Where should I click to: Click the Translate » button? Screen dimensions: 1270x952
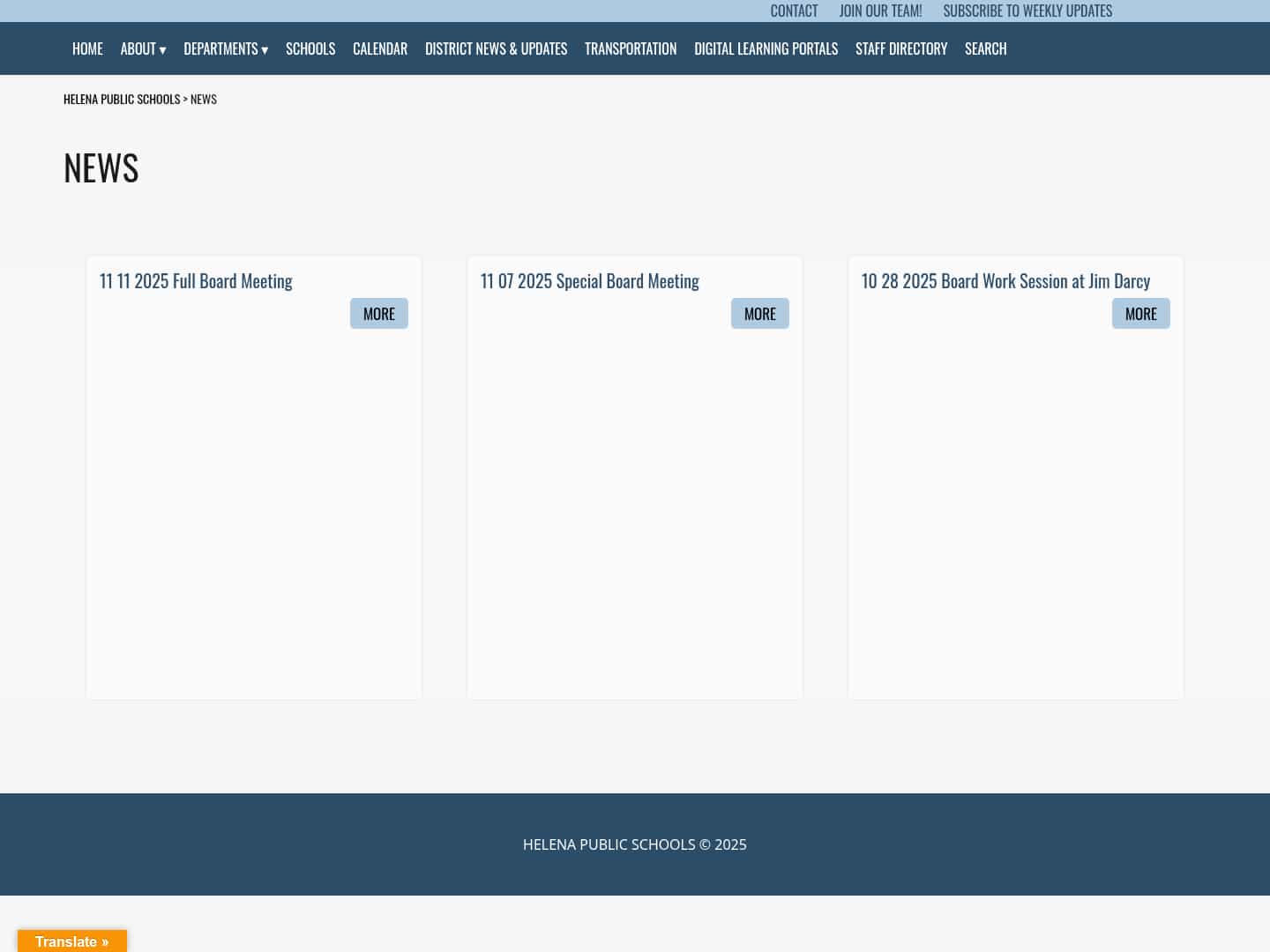(x=72, y=941)
